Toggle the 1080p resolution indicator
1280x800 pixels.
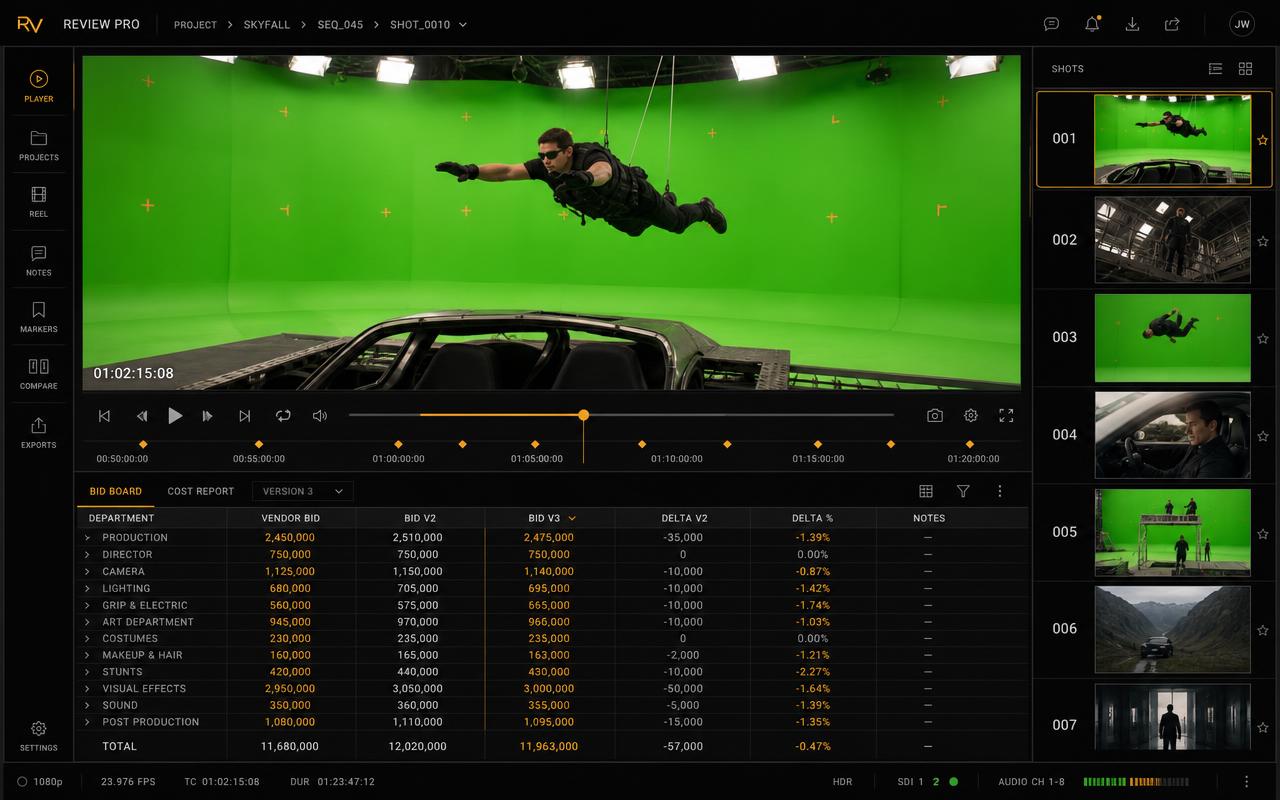[40, 782]
